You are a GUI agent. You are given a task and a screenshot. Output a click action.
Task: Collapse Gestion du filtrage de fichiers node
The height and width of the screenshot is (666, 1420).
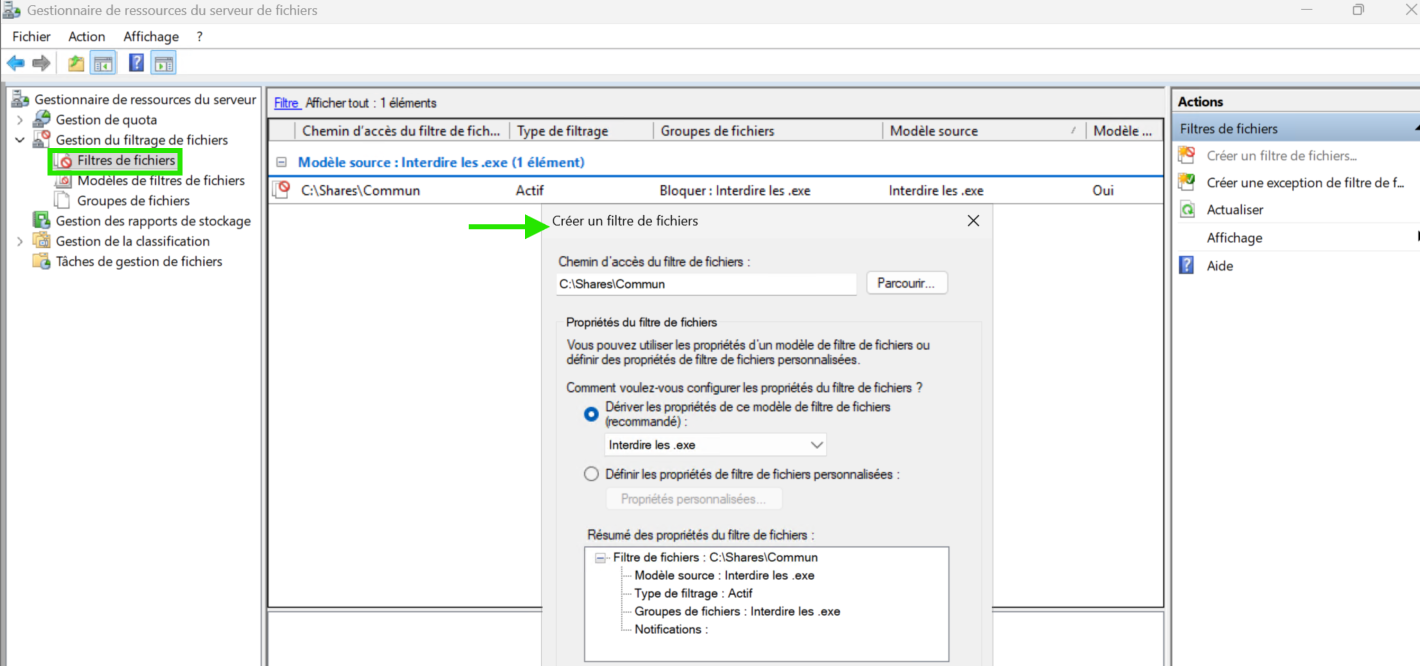19,140
